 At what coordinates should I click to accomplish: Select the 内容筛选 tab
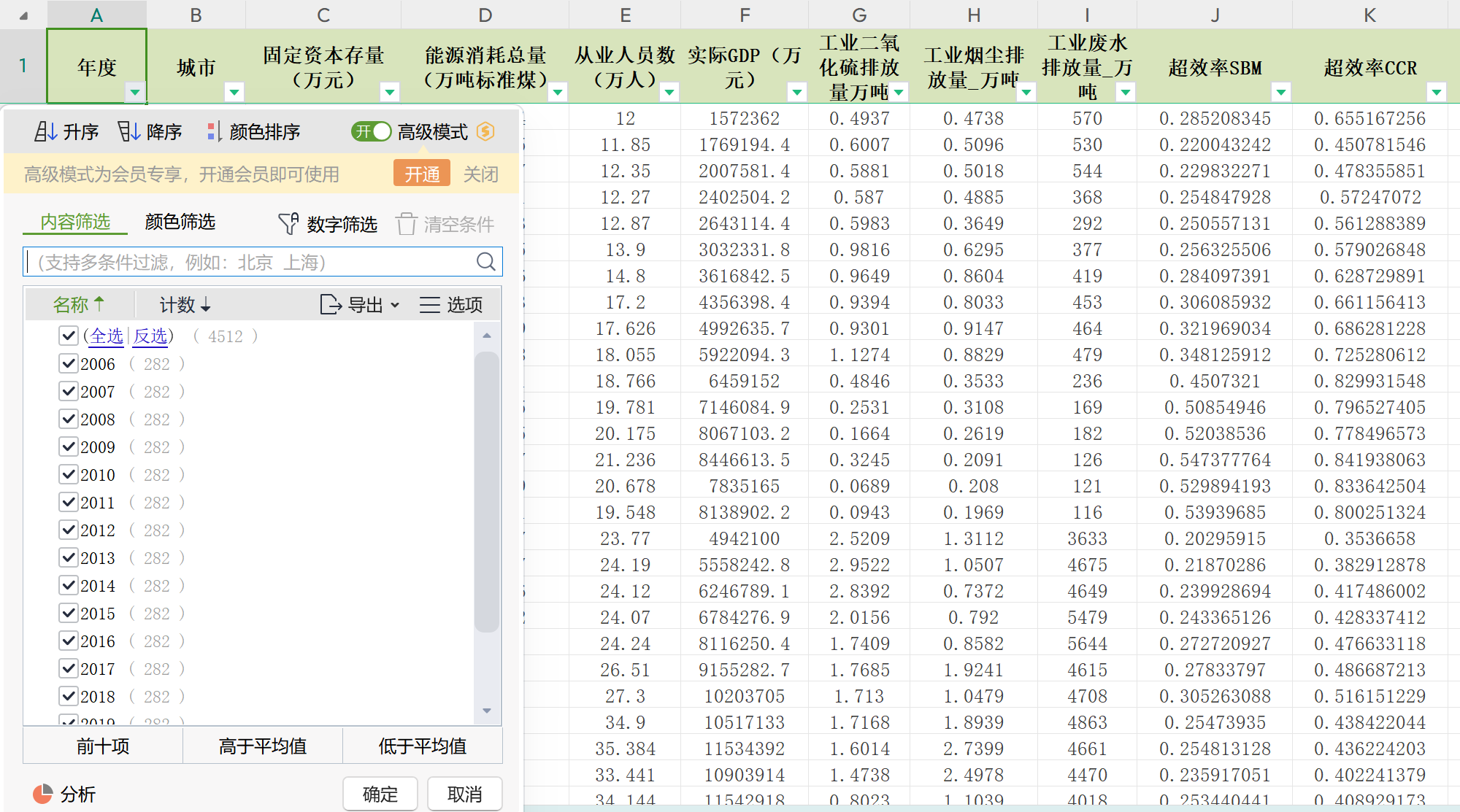point(75,222)
